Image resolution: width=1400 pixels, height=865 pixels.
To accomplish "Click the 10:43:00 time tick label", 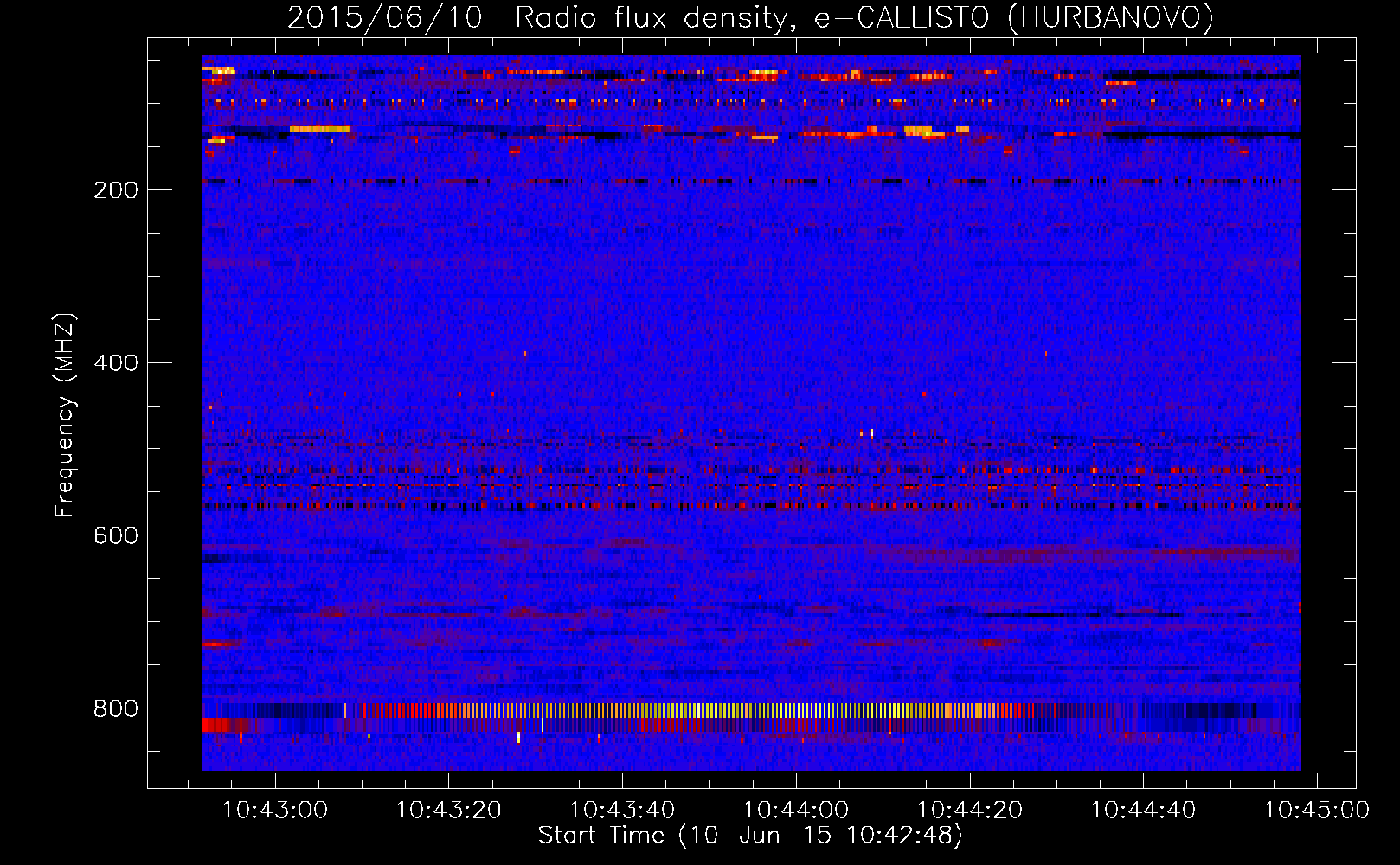I will click(x=275, y=811).
